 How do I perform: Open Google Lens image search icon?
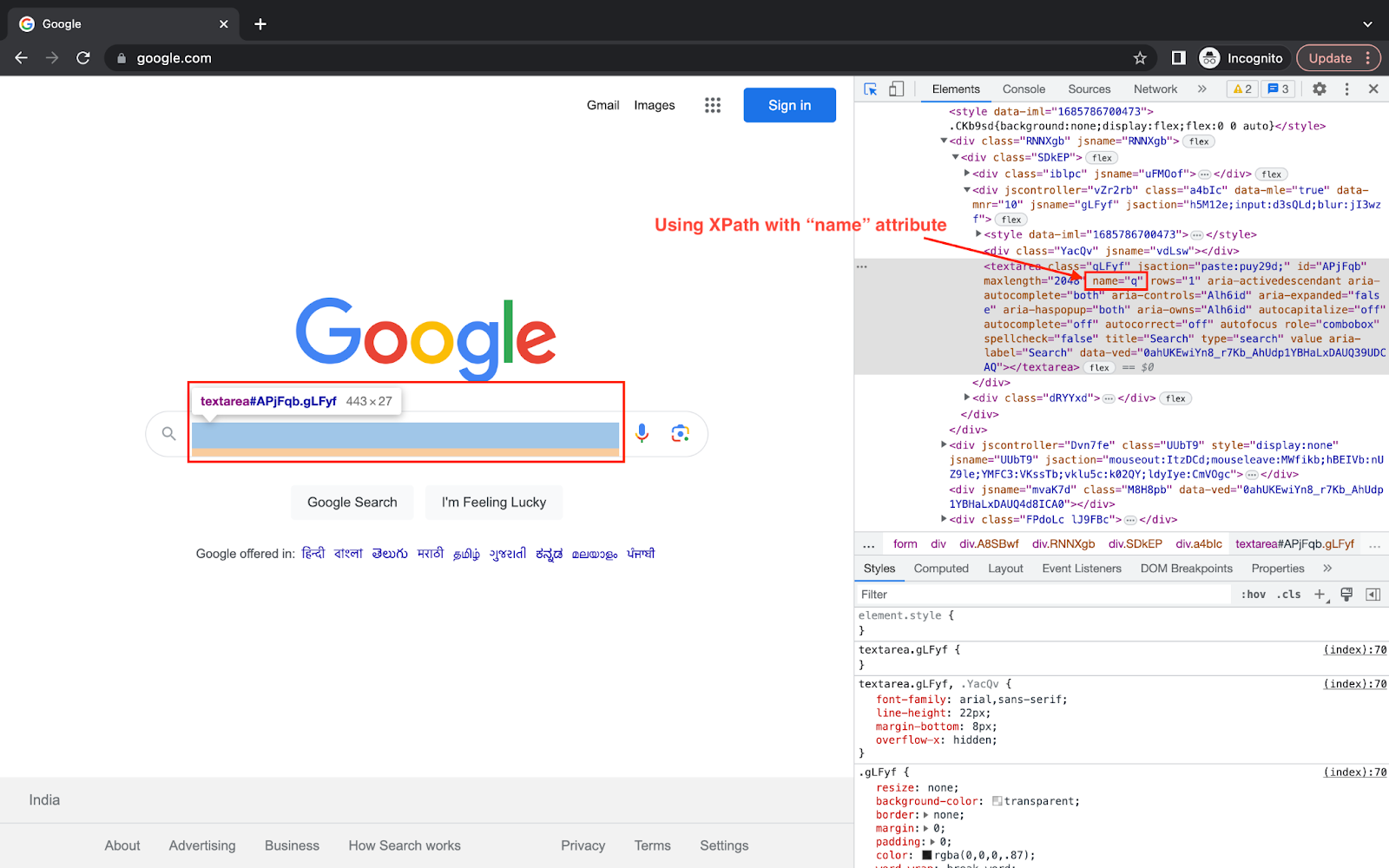[x=680, y=433]
